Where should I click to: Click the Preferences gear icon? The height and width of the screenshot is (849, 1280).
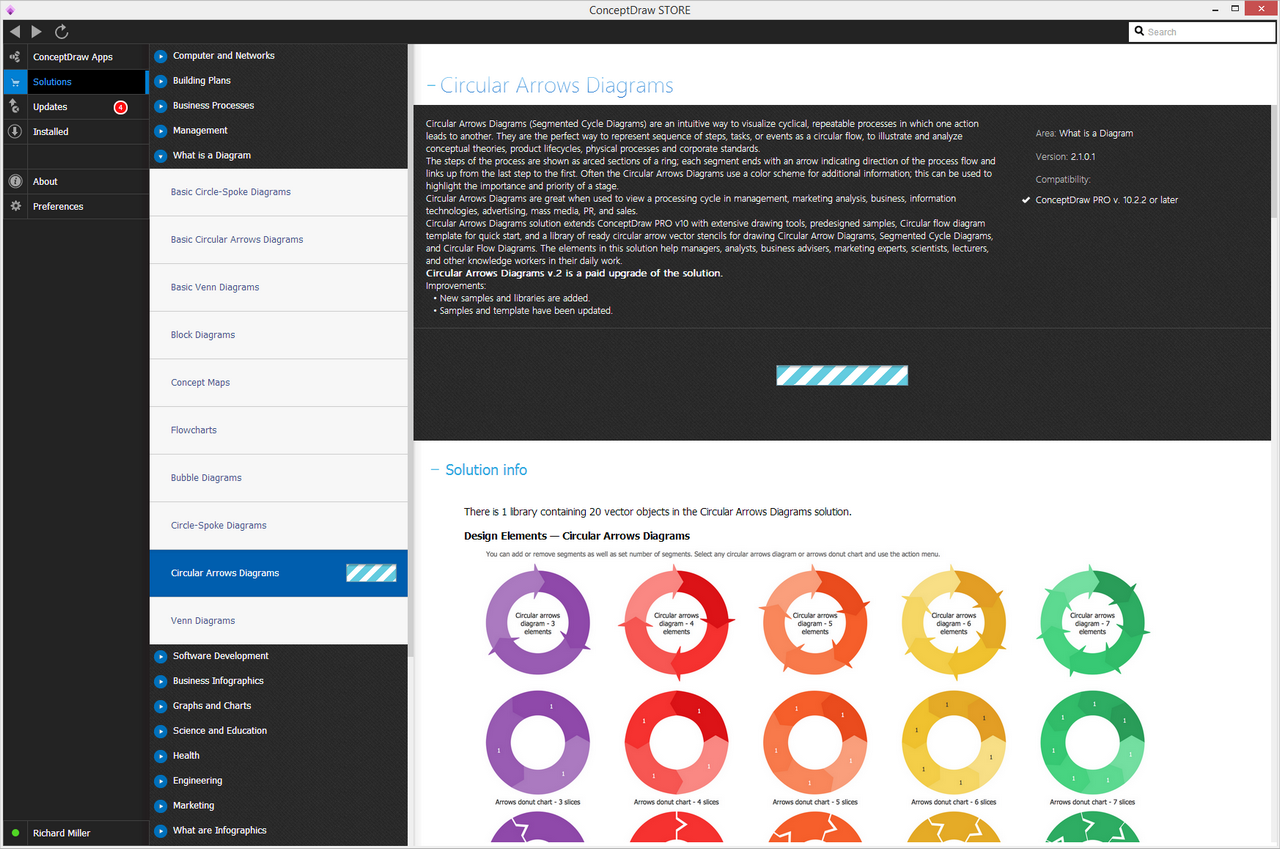(15, 207)
